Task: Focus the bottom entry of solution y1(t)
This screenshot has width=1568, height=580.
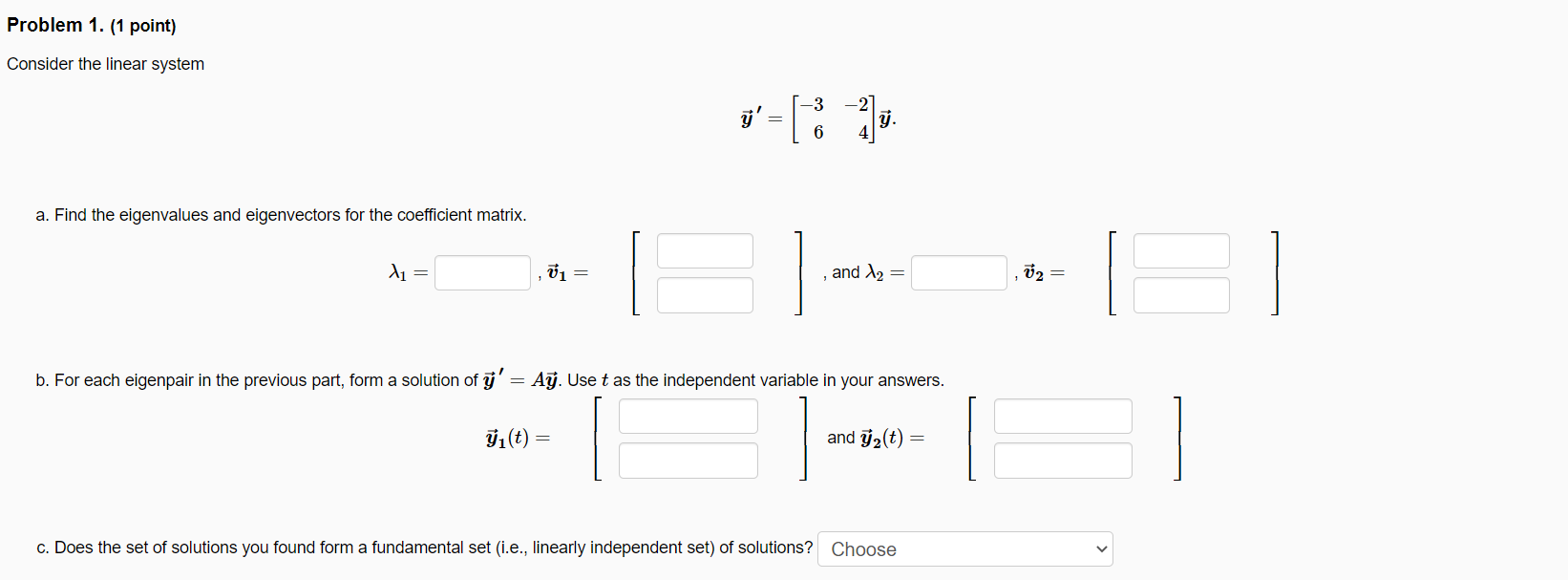Action: pyautogui.click(x=688, y=461)
